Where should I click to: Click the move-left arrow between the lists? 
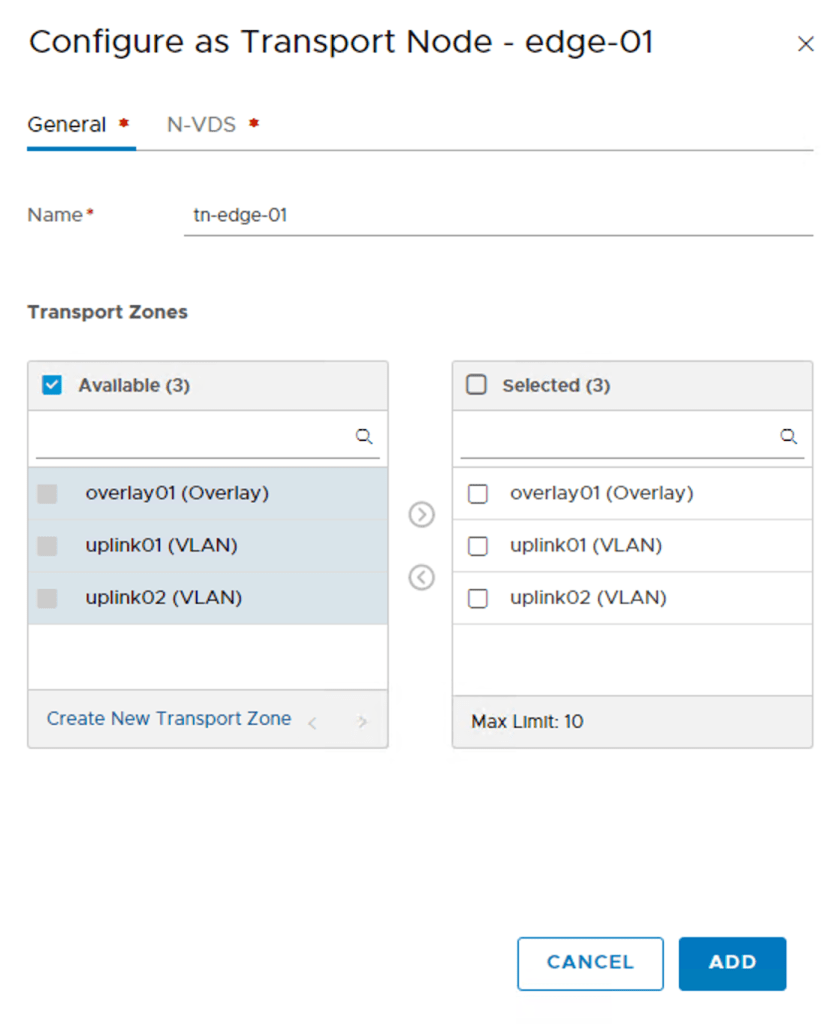point(422,578)
